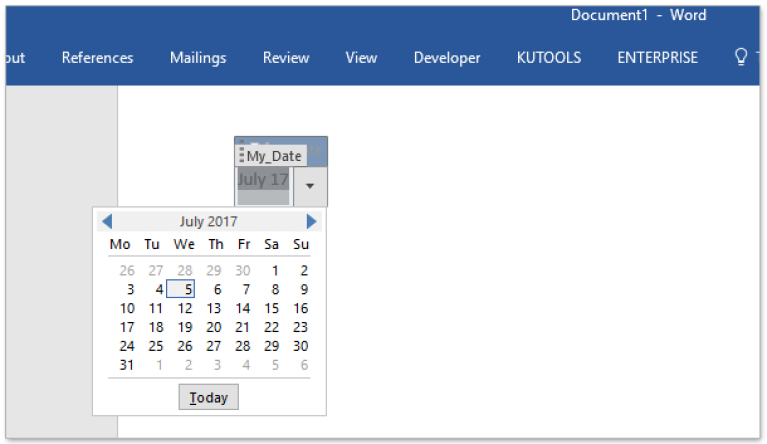This screenshot has width=767, height=444.
Task: Advance to next month in calendar
Action: (311, 222)
